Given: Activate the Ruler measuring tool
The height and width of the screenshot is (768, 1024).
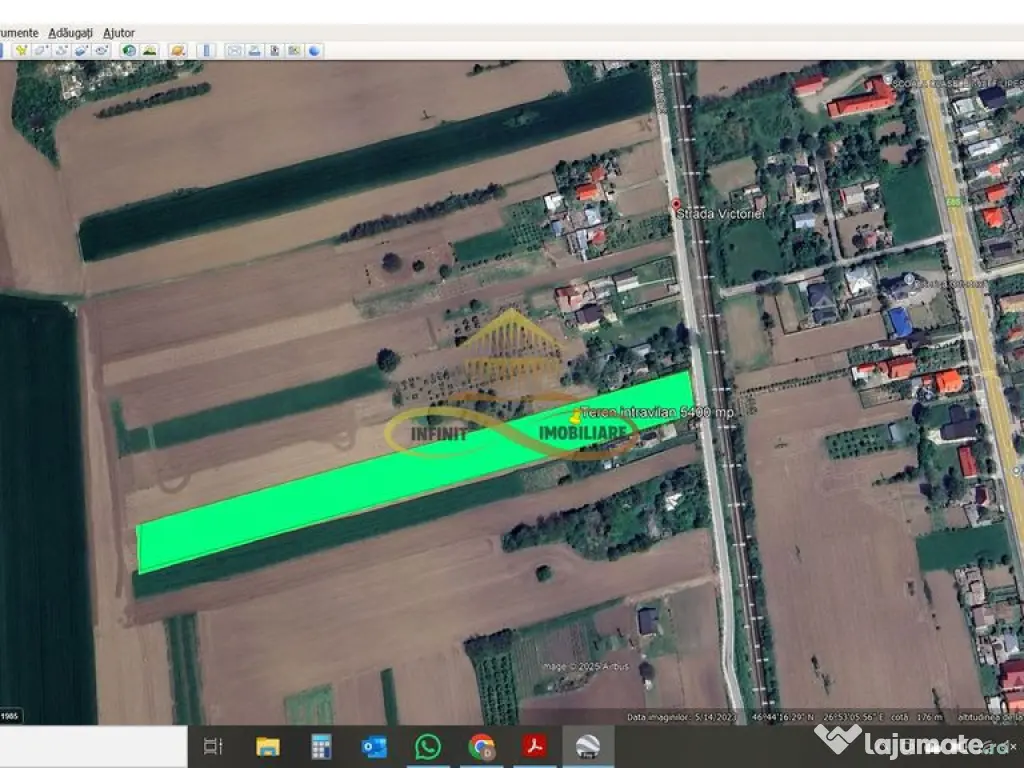Looking at the screenshot, I should (208, 50).
